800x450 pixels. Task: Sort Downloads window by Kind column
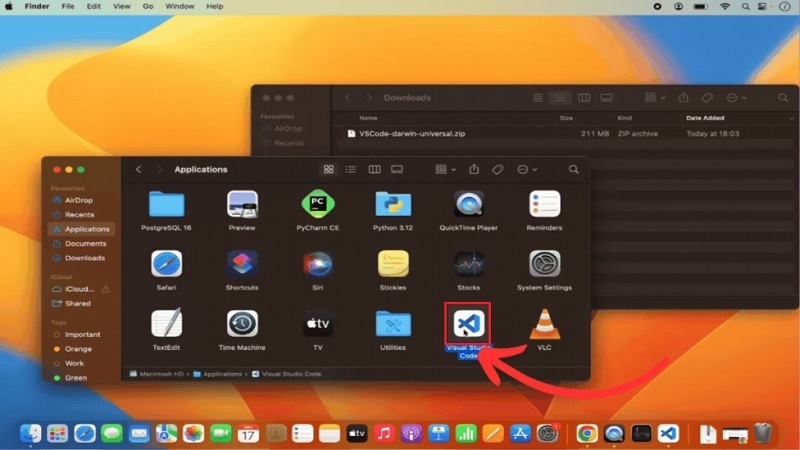(x=624, y=118)
